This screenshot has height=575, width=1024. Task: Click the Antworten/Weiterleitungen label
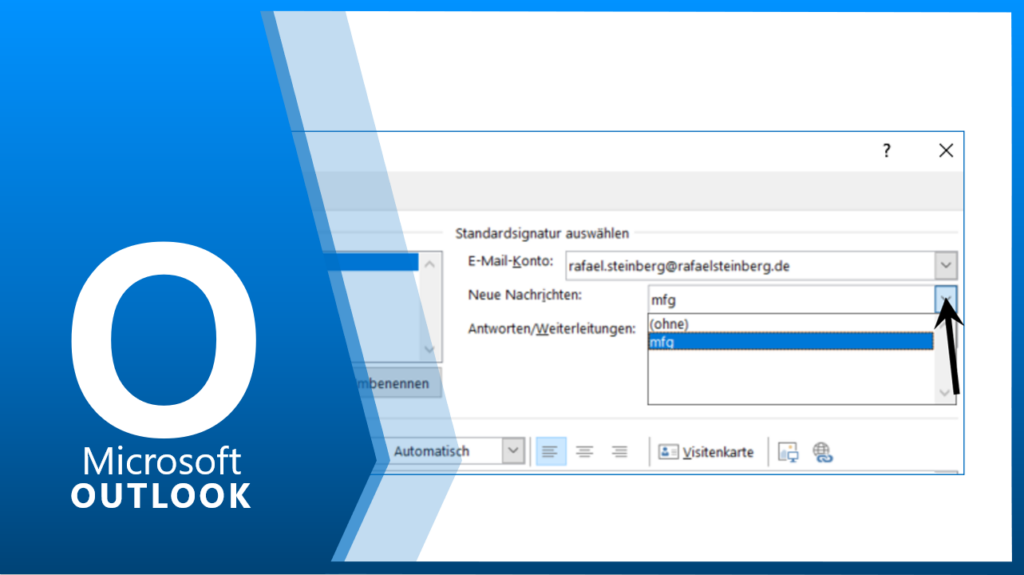(551, 329)
